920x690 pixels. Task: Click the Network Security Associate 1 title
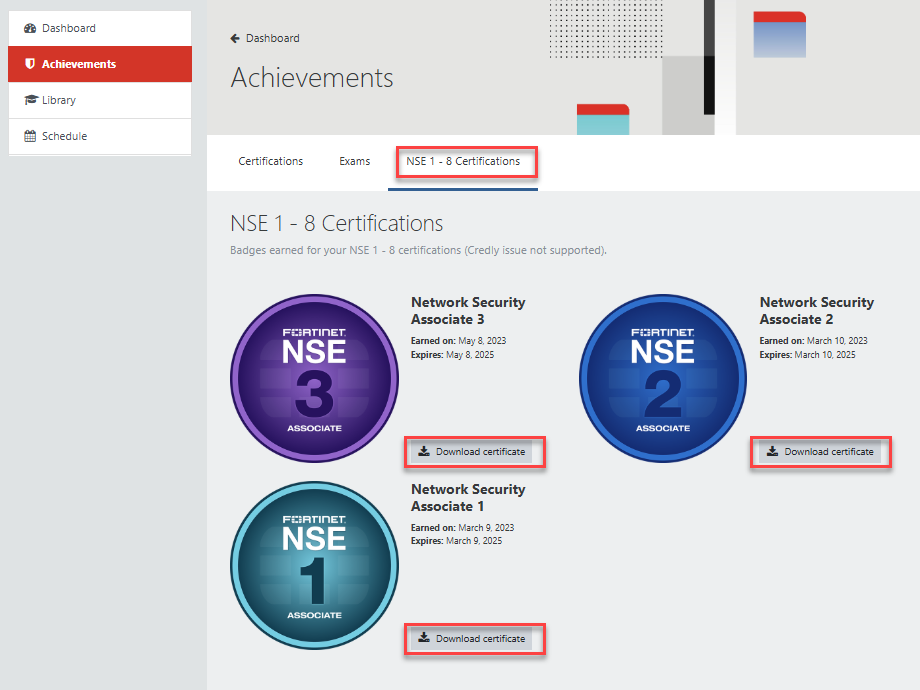pos(468,498)
